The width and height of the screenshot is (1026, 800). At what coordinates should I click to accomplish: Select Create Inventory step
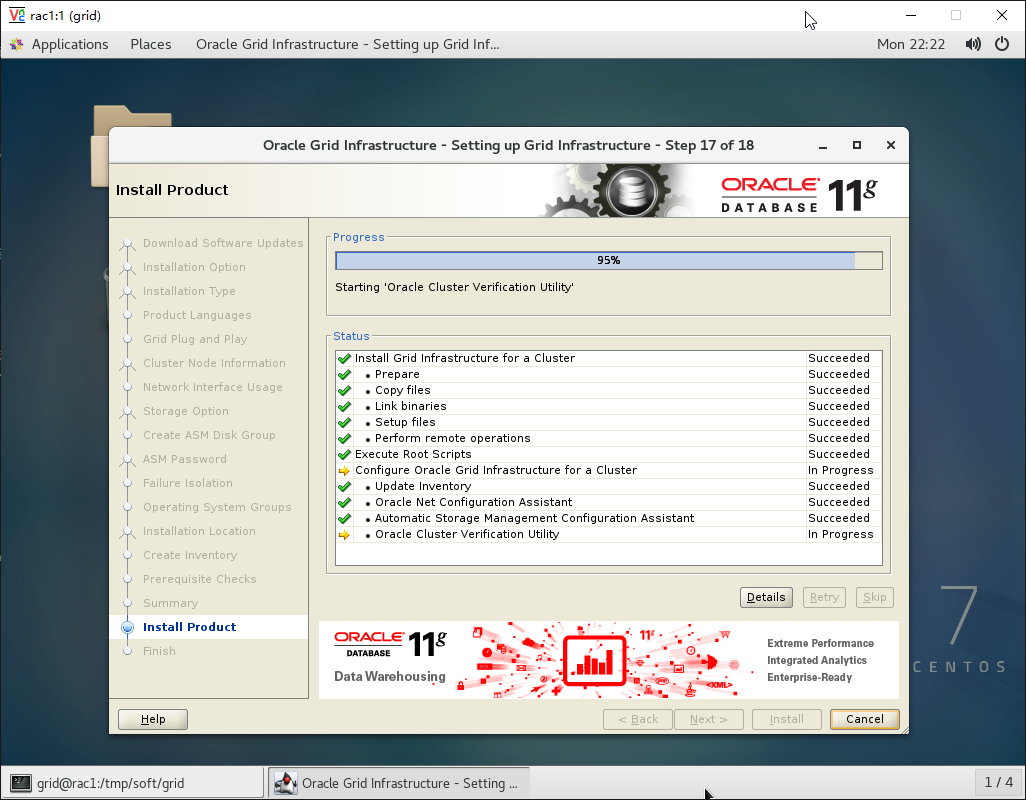(x=190, y=555)
